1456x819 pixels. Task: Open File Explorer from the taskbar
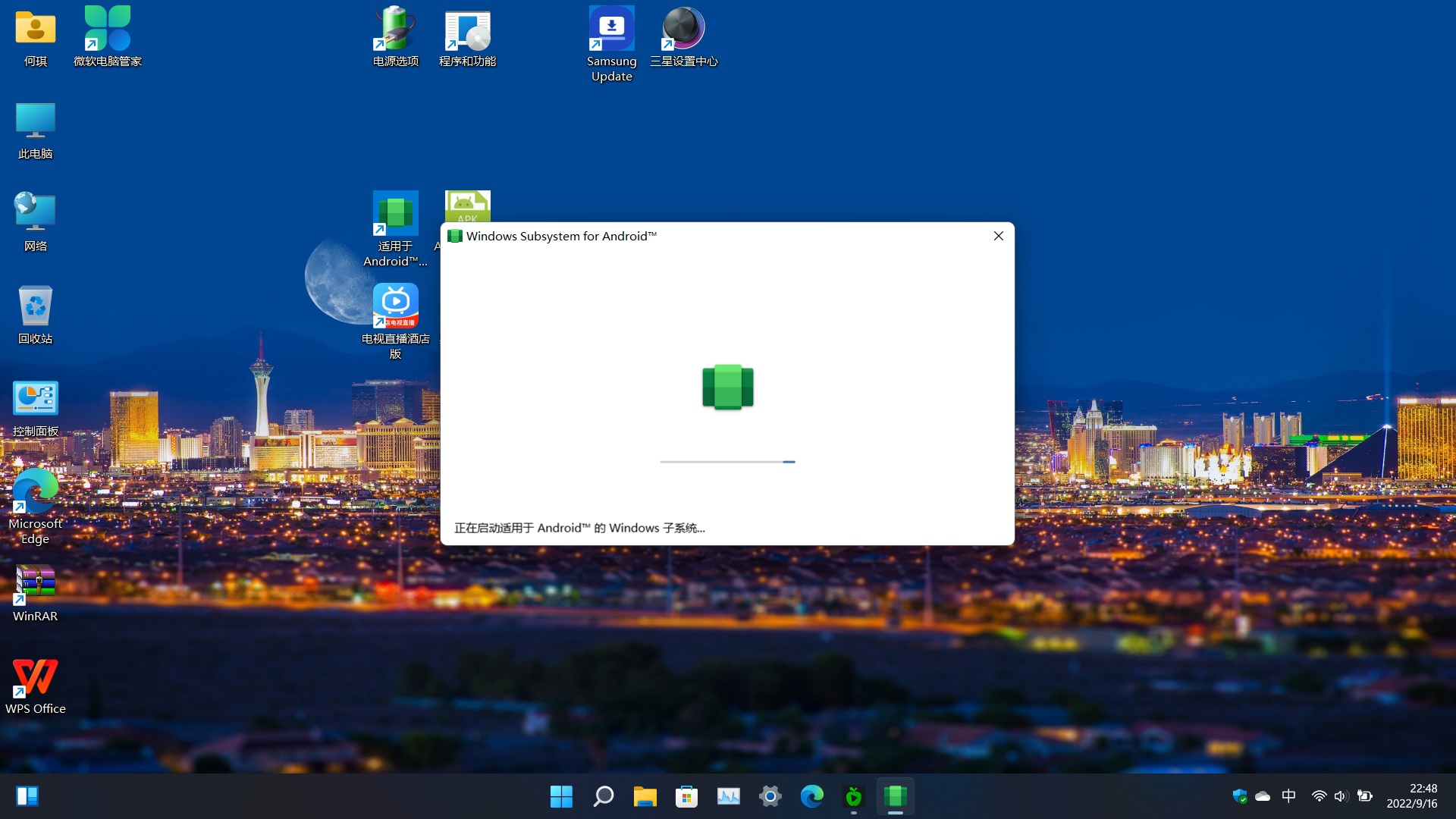(x=645, y=796)
